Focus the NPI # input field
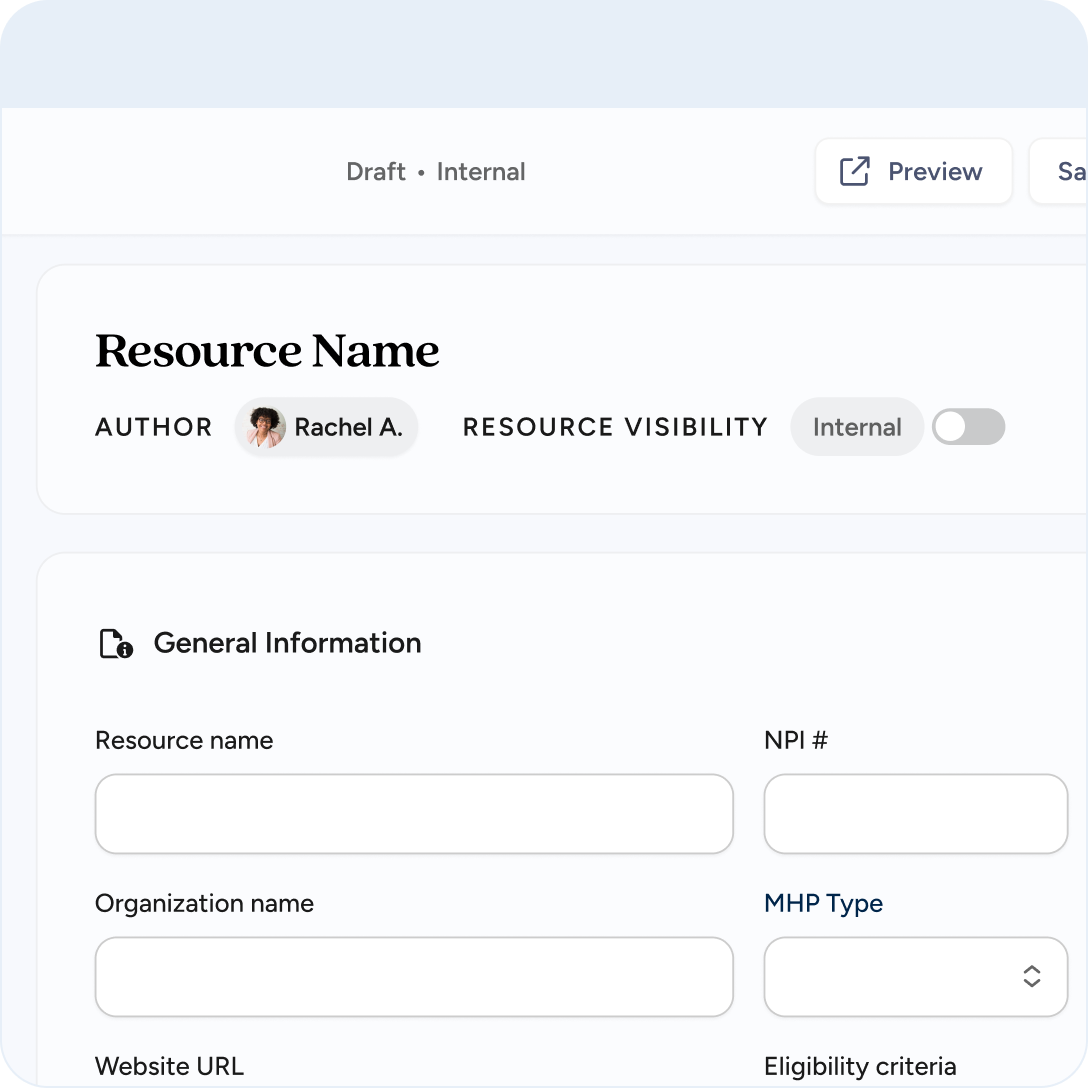1088x1088 pixels. pyautogui.click(x=915, y=814)
